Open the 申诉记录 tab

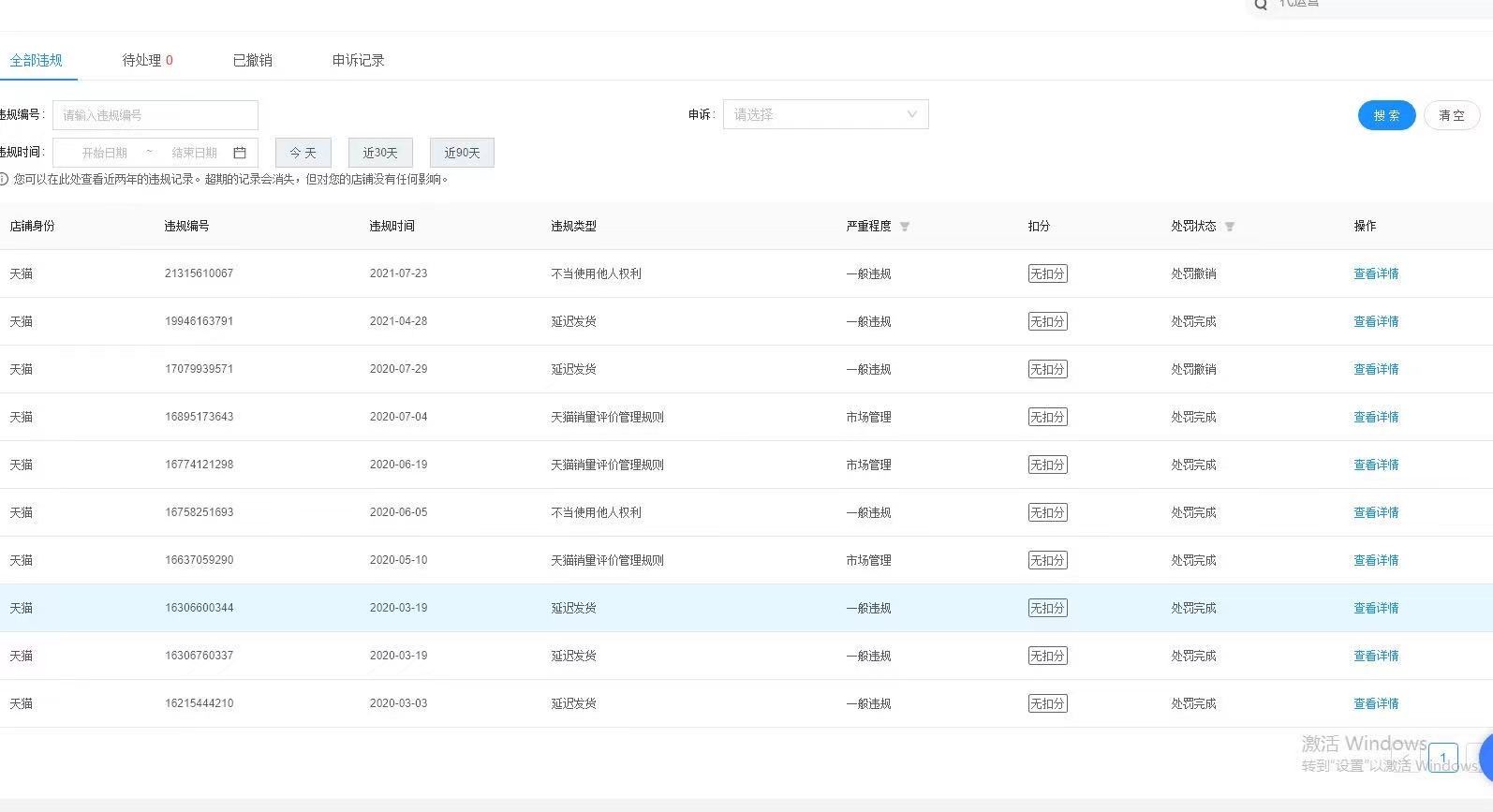click(x=358, y=60)
